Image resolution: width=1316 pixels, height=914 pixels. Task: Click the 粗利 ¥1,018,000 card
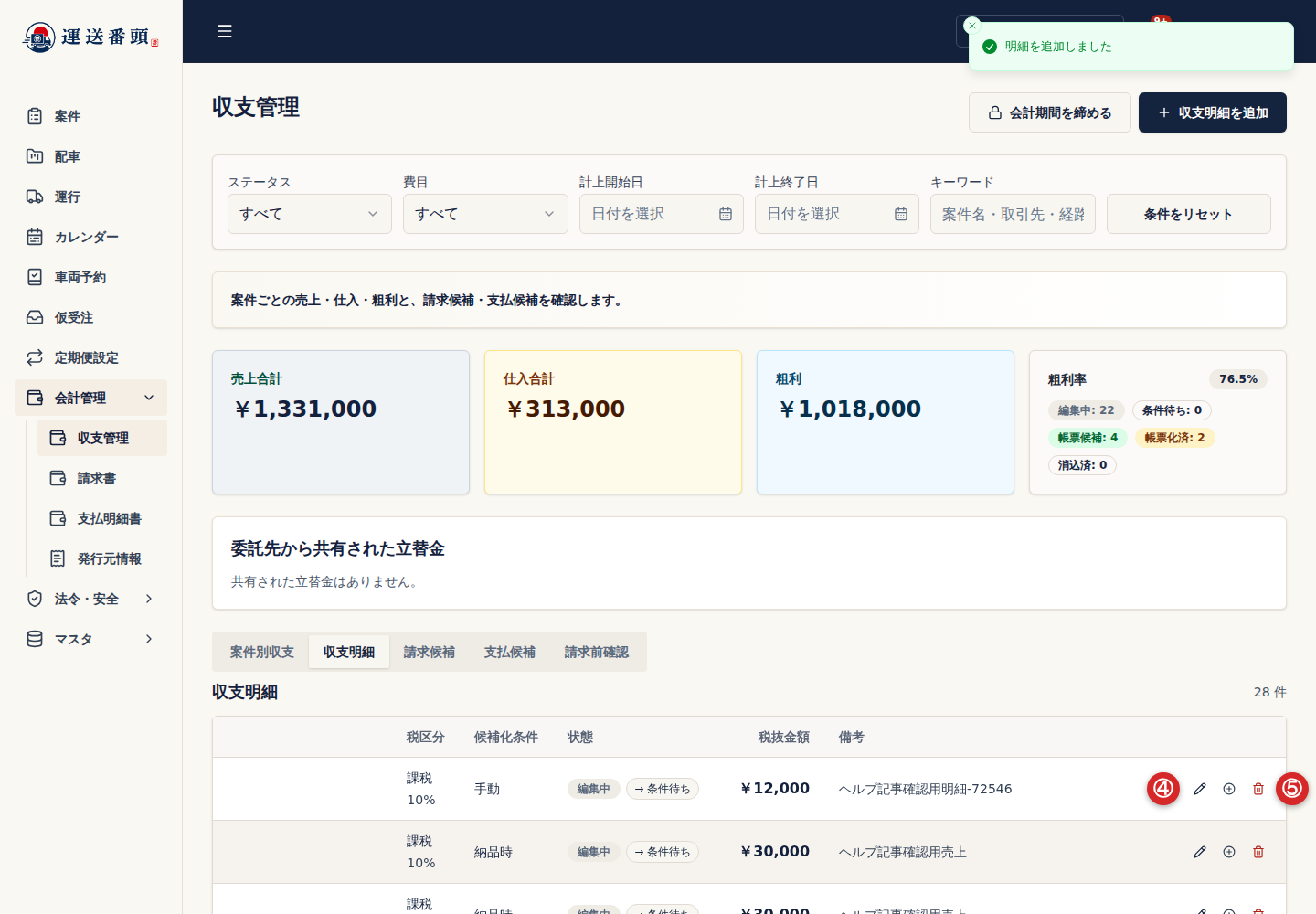(x=886, y=422)
